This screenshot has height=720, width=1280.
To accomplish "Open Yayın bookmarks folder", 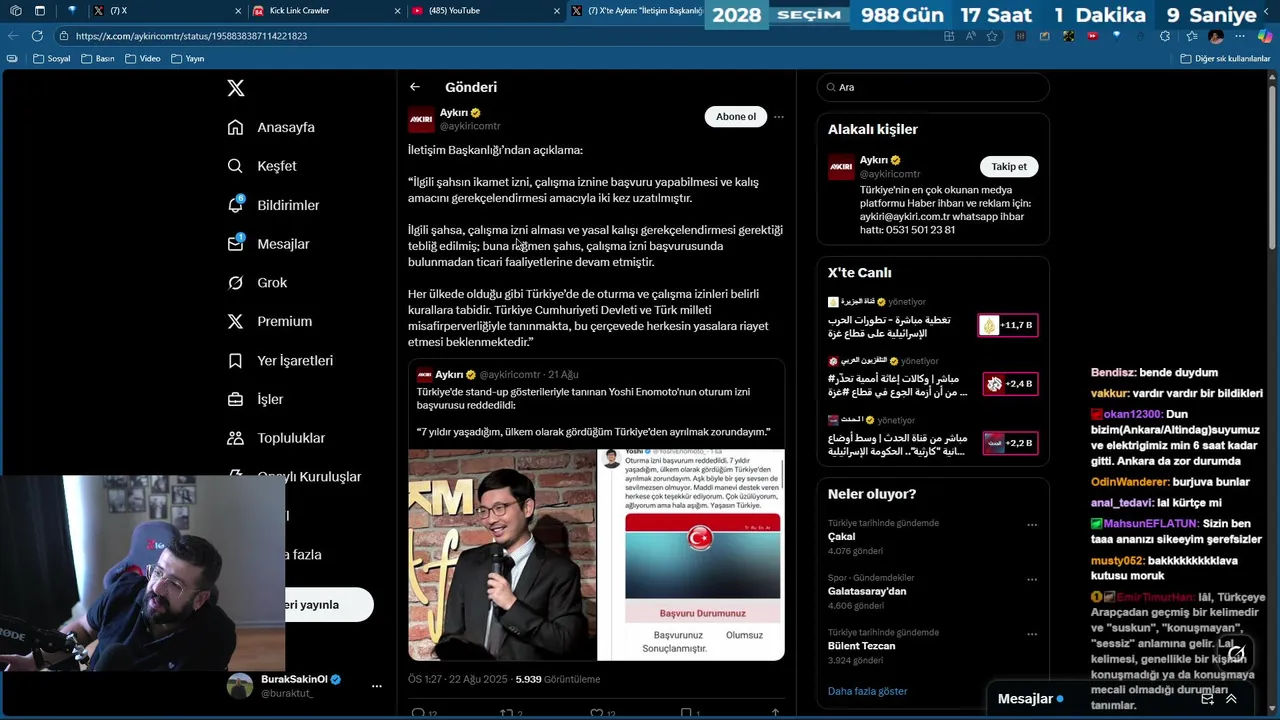I will click(x=187, y=58).
